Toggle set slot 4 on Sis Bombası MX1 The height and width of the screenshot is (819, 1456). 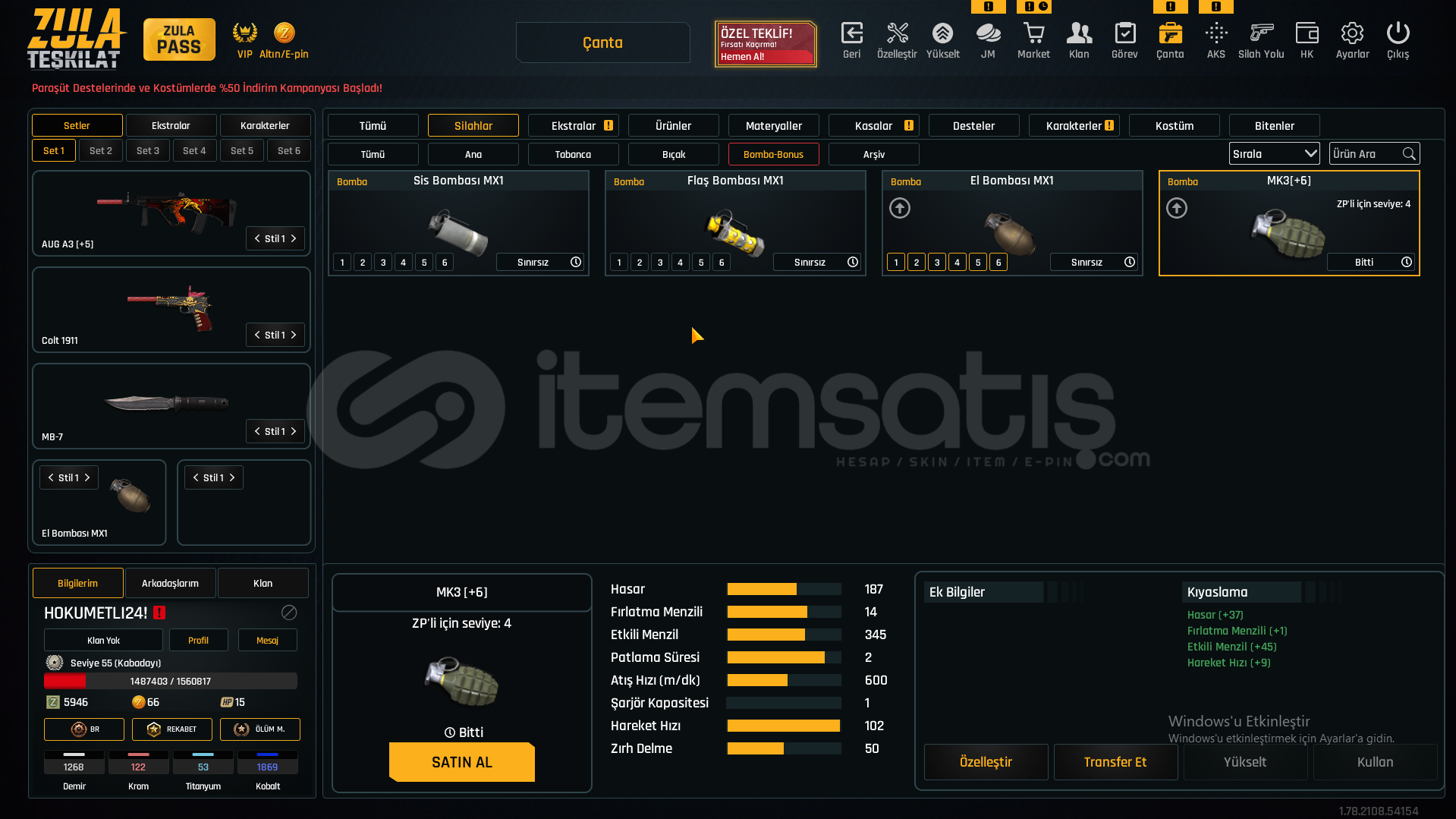(404, 263)
